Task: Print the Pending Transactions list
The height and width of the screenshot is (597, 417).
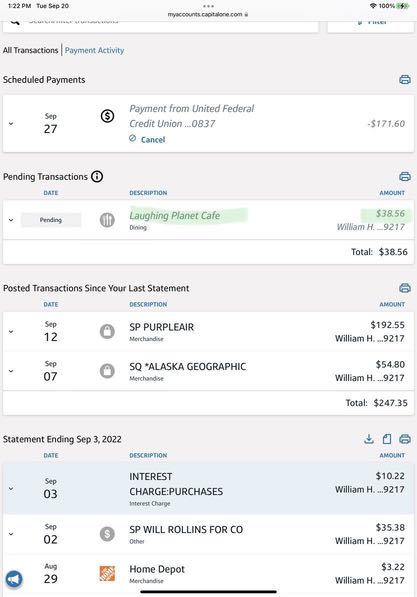Action: [x=405, y=177]
